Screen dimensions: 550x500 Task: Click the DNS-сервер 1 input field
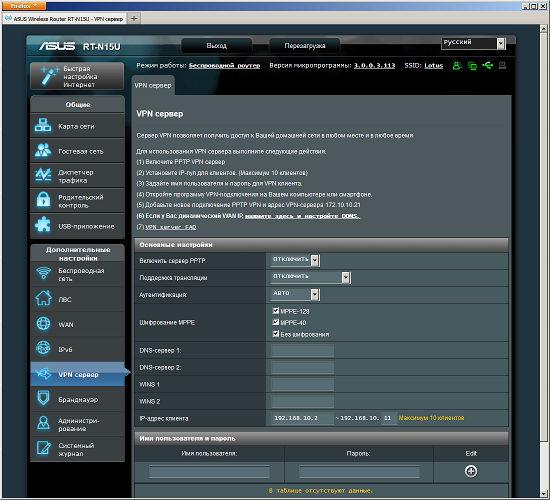pyautogui.click(x=302, y=351)
